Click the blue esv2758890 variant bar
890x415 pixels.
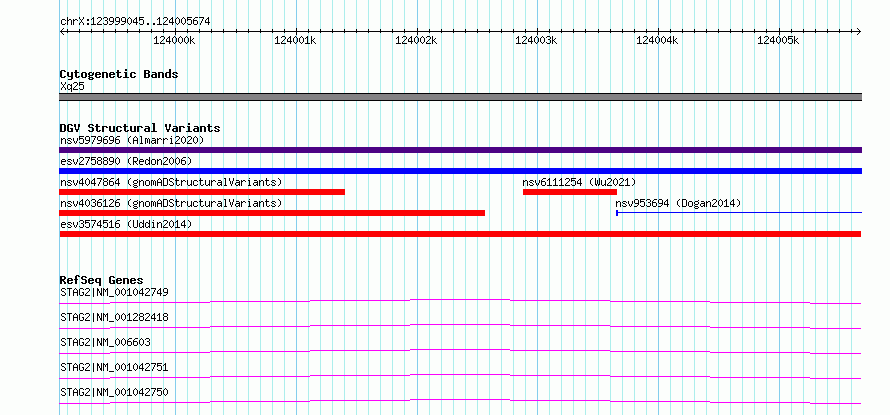[460, 171]
